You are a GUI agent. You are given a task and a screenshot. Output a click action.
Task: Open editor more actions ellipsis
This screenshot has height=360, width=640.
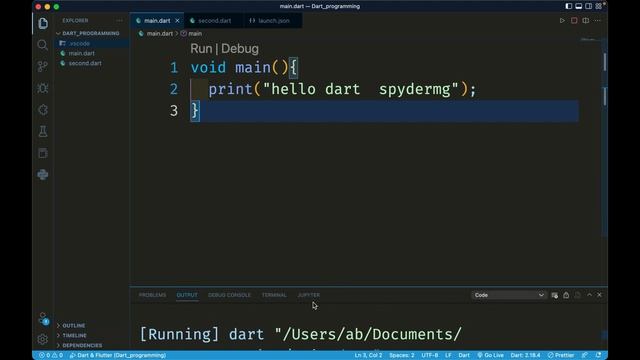(598, 20)
